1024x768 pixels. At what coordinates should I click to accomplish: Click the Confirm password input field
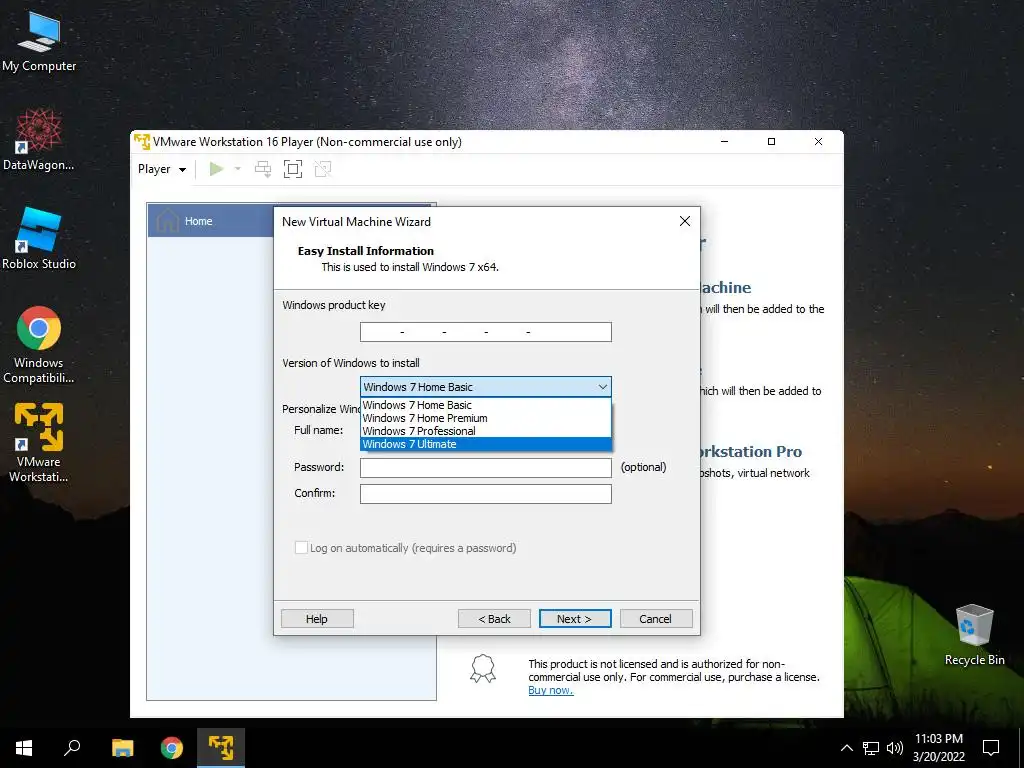[x=485, y=494]
